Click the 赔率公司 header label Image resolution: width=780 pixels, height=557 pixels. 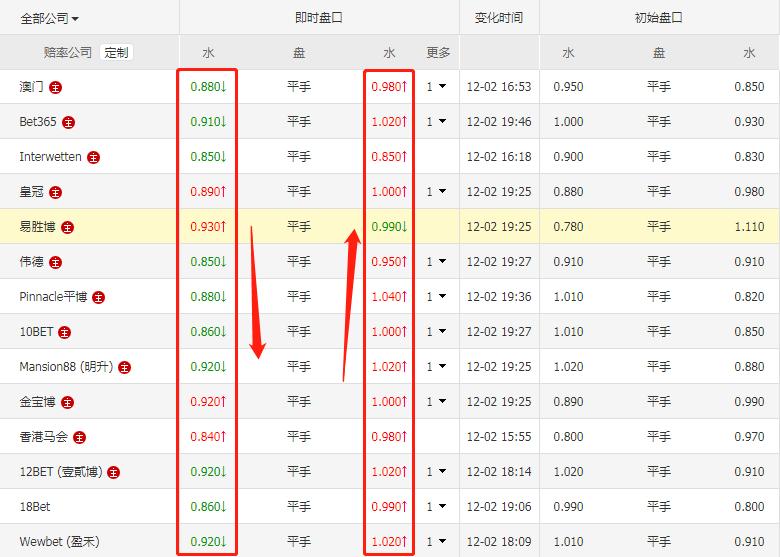coord(68,52)
